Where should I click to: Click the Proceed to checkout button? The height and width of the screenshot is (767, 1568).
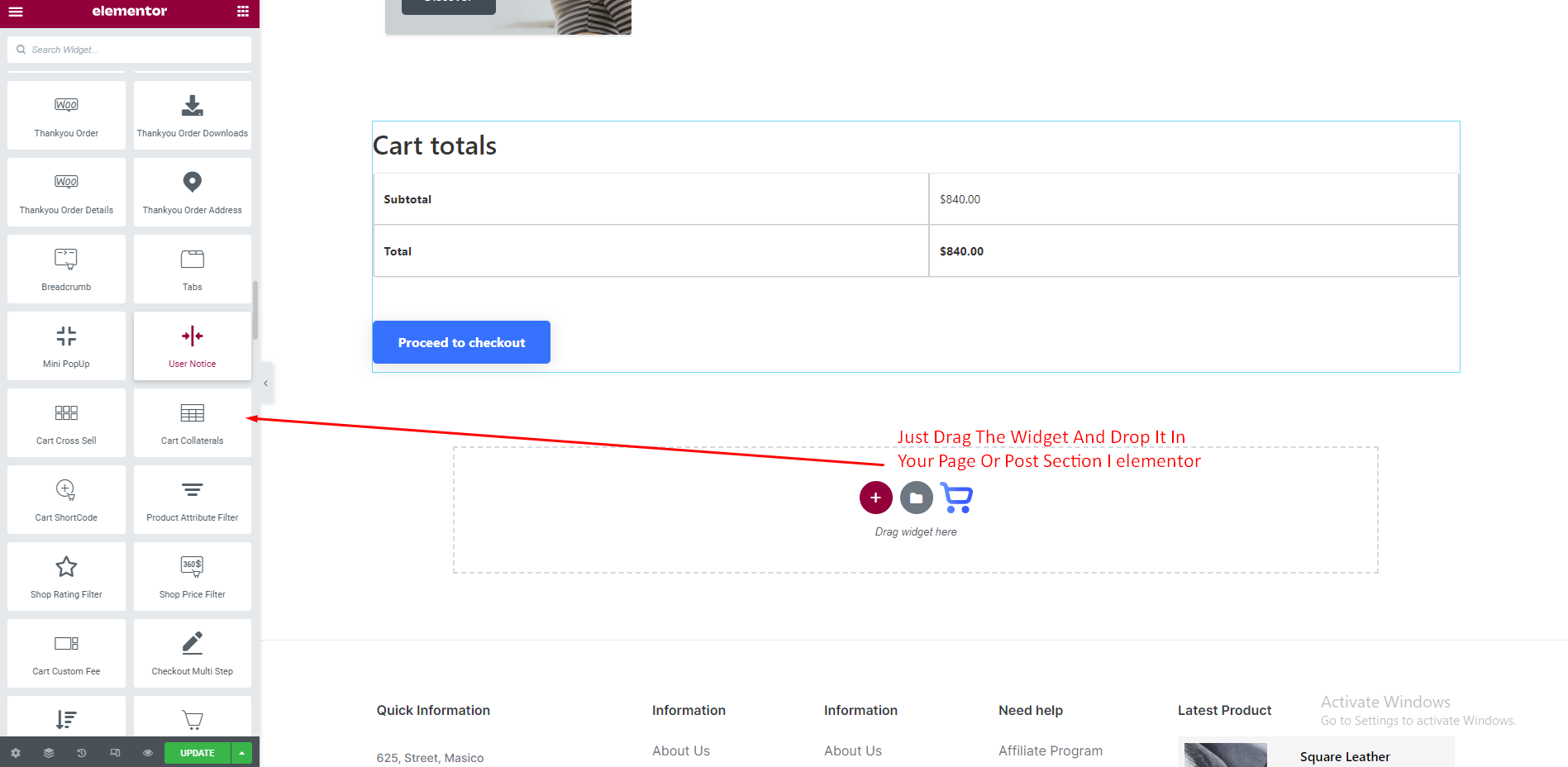tap(461, 342)
